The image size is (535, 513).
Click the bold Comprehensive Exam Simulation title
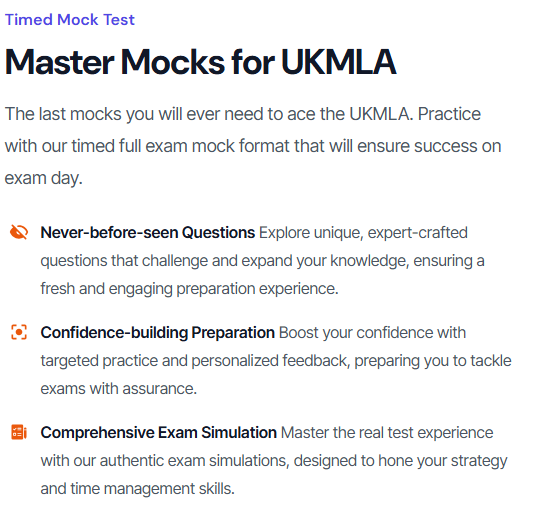tap(158, 433)
